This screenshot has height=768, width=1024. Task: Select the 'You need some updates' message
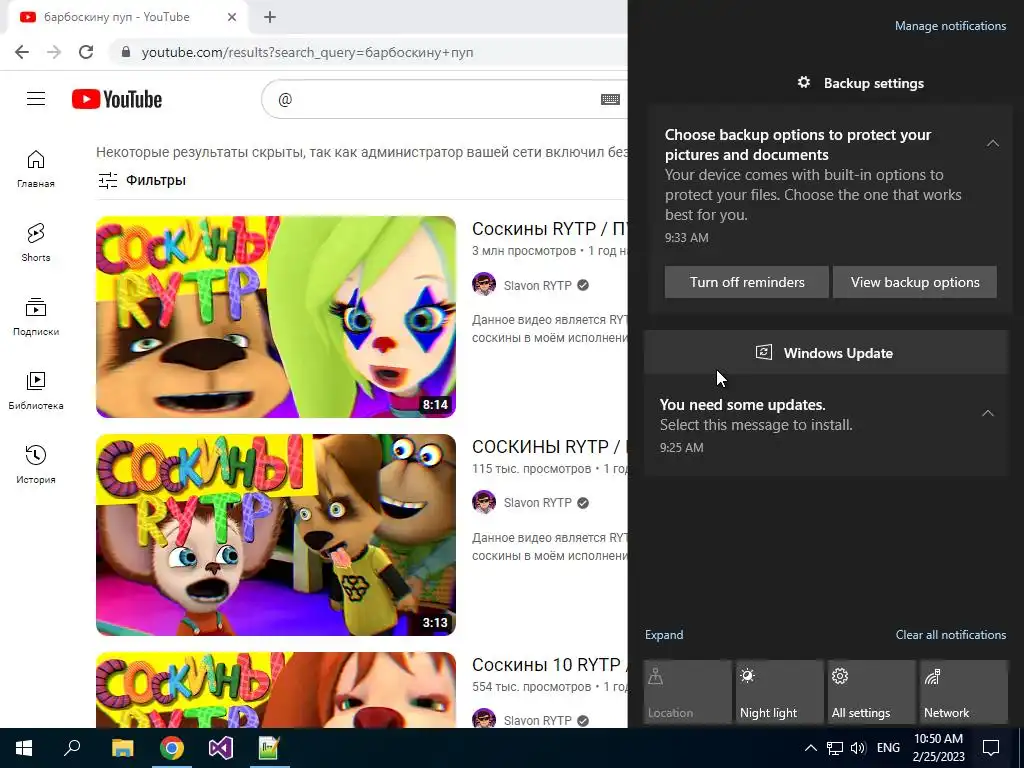click(x=826, y=425)
